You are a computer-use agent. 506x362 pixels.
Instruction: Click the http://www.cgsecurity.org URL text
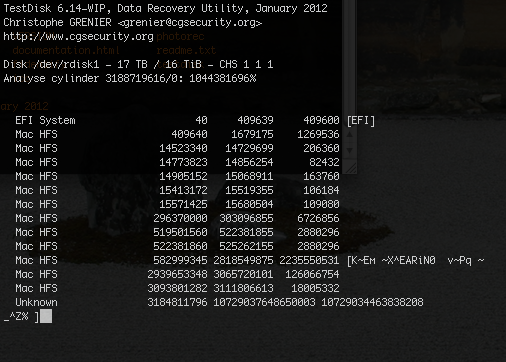78,36
